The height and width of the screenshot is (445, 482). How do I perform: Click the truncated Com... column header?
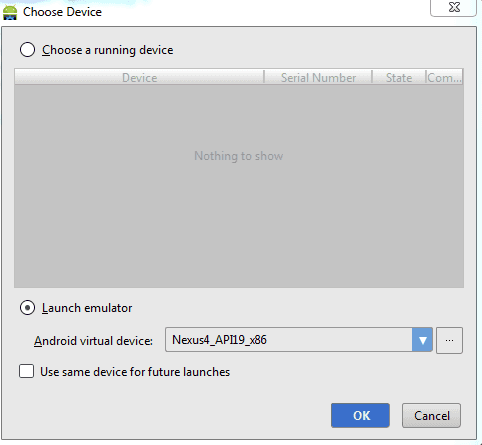pos(444,77)
